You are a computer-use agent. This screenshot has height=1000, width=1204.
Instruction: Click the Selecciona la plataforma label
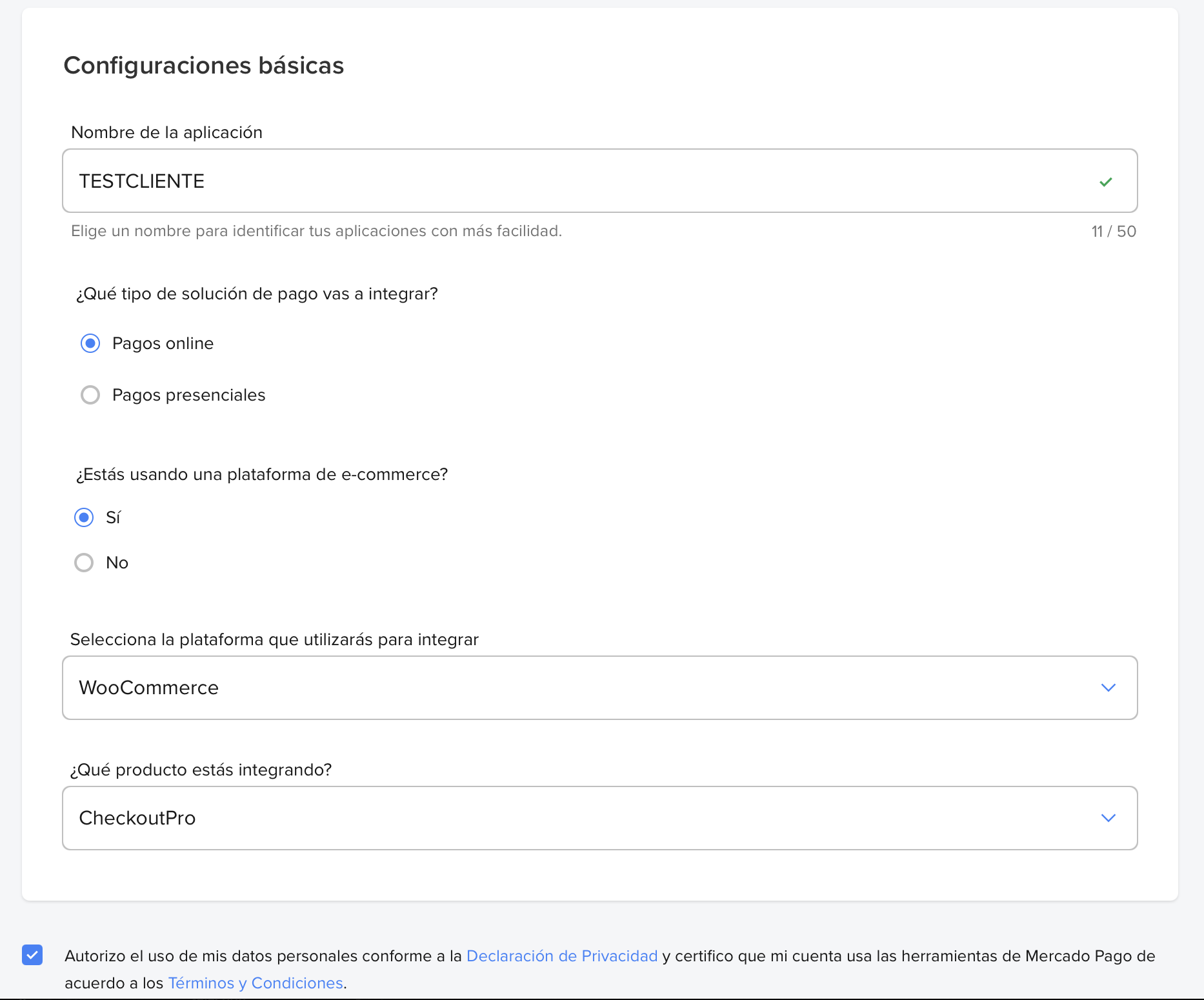pos(274,639)
